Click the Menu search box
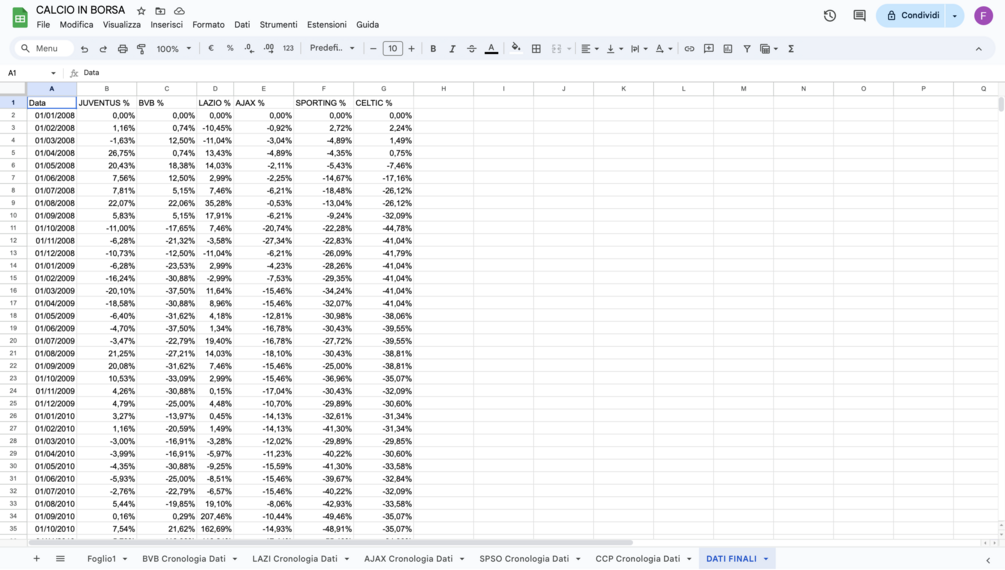The image size is (1005, 570). point(44,49)
